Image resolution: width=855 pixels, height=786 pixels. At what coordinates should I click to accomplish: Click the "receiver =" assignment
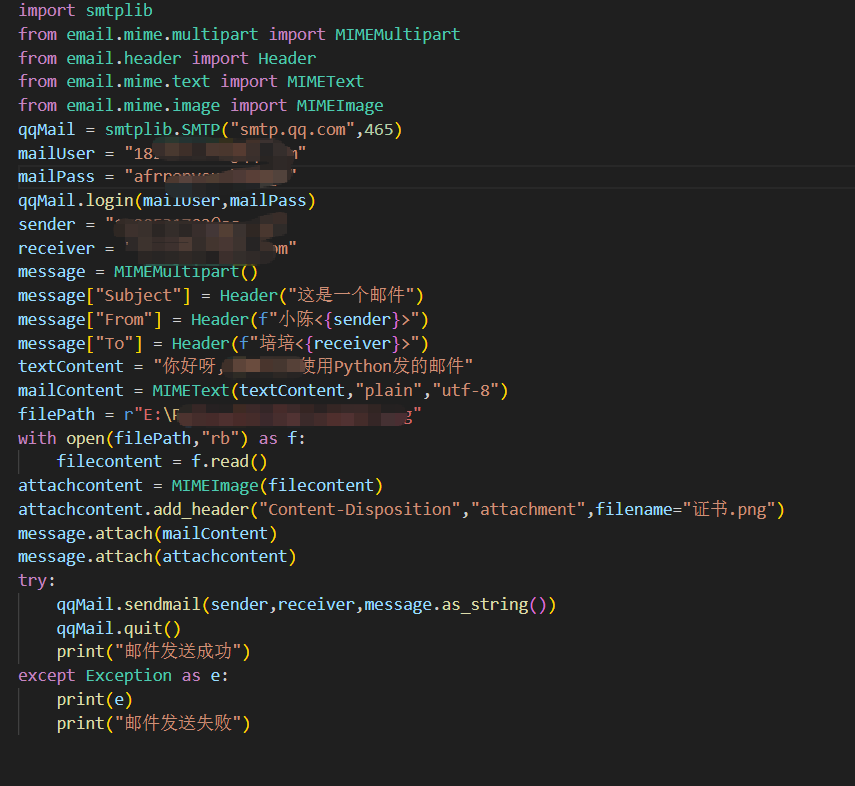point(157,248)
